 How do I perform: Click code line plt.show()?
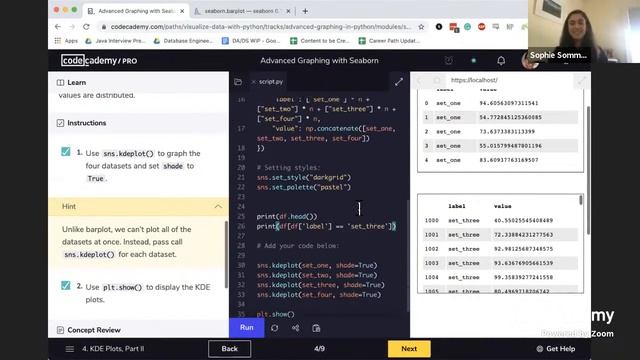276,314
